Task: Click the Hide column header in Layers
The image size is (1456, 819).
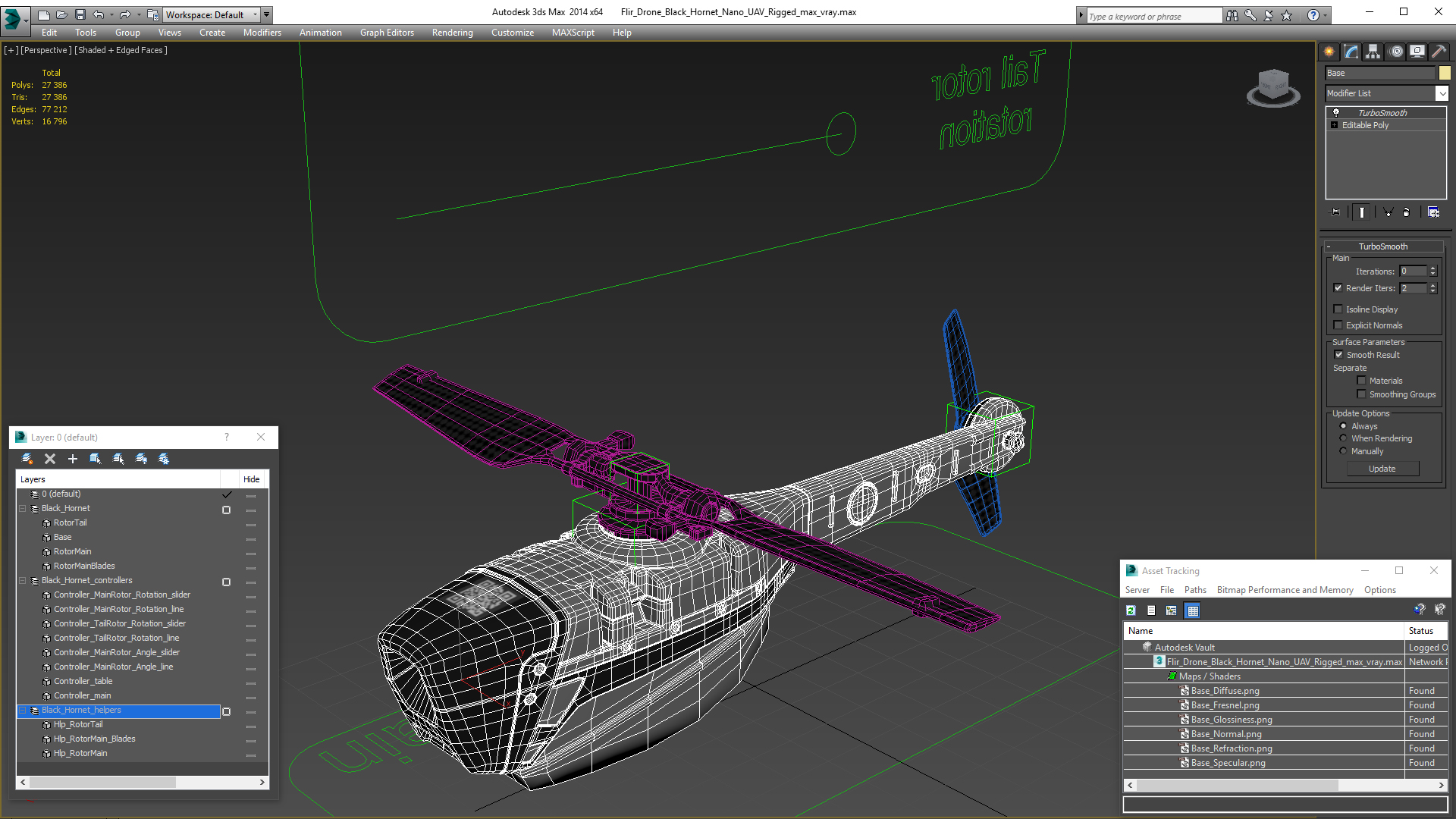Action: (252, 479)
